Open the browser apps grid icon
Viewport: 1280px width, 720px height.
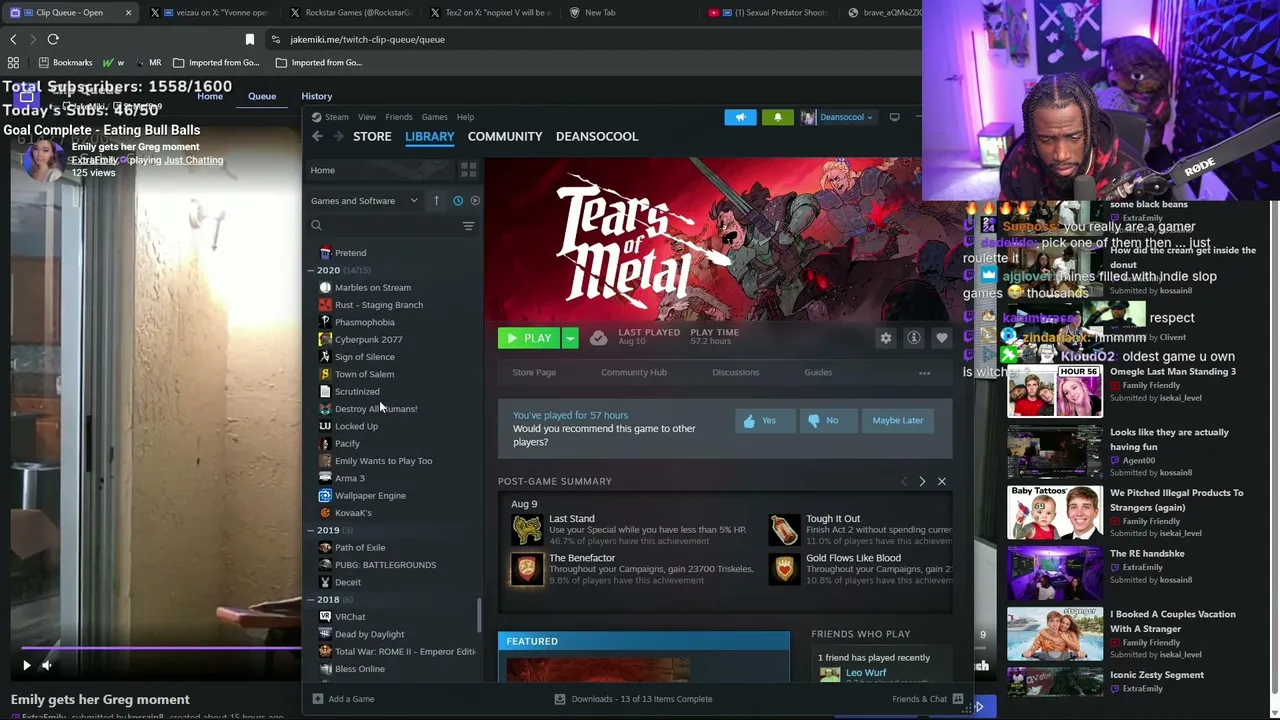tap(14, 62)
